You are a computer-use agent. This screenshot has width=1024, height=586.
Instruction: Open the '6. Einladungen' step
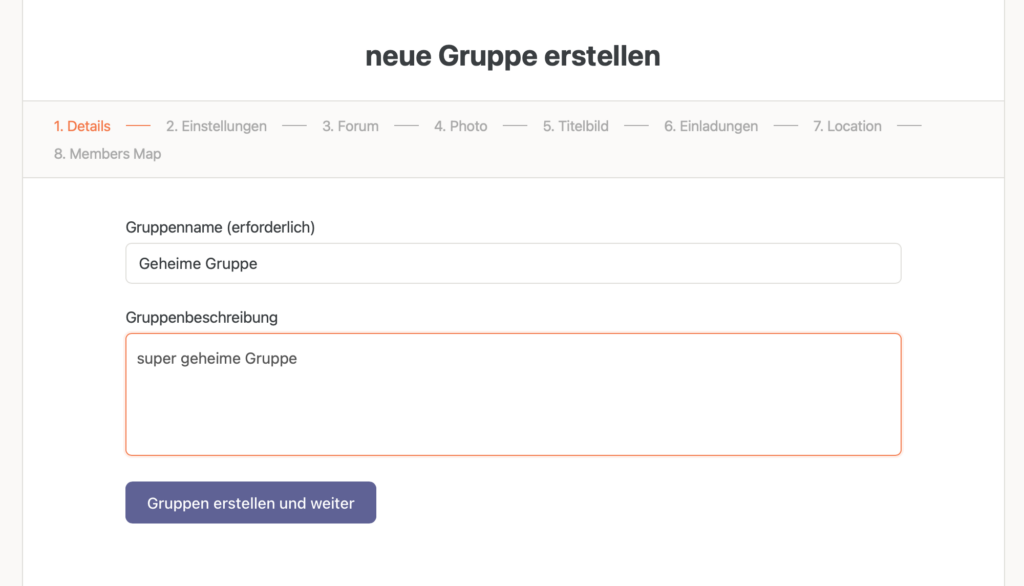[x=710, y=126]
